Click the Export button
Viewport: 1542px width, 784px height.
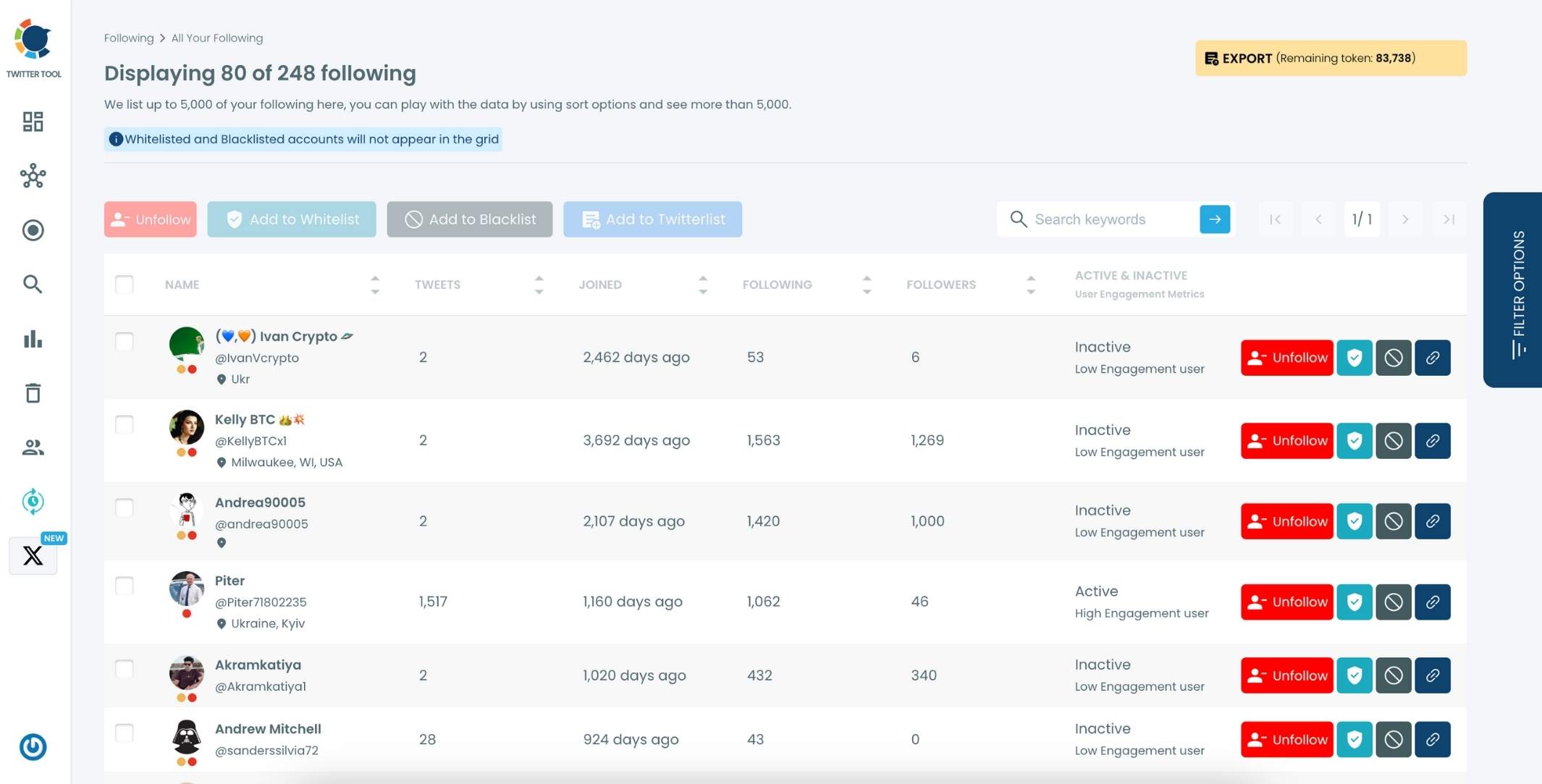coord(1330,58)
